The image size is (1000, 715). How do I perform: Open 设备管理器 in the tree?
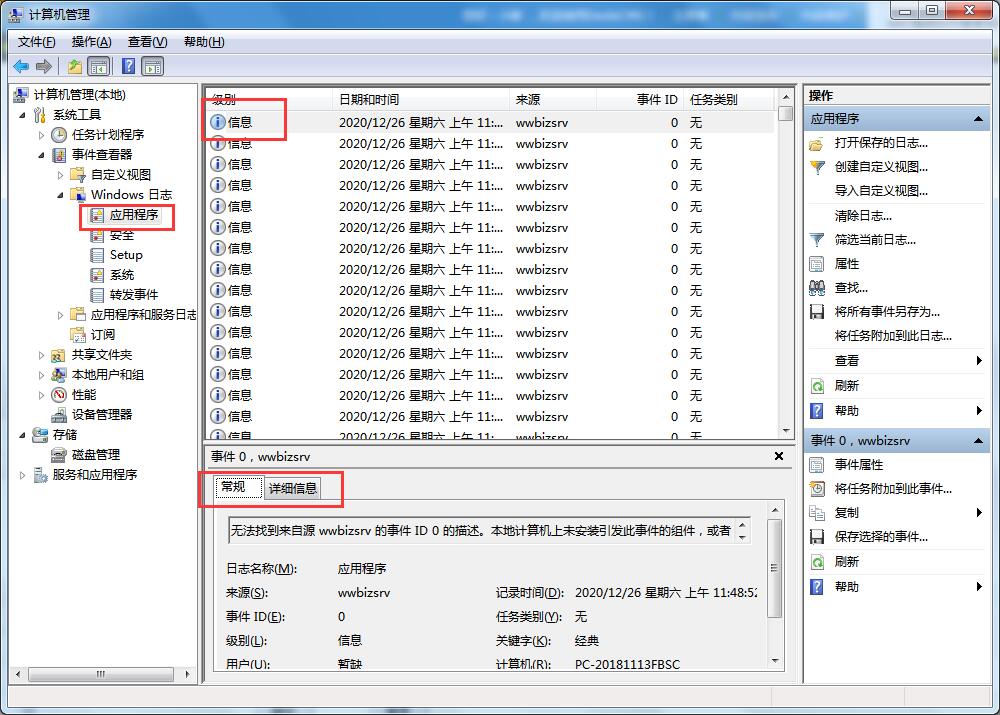(x=102, y=415)
